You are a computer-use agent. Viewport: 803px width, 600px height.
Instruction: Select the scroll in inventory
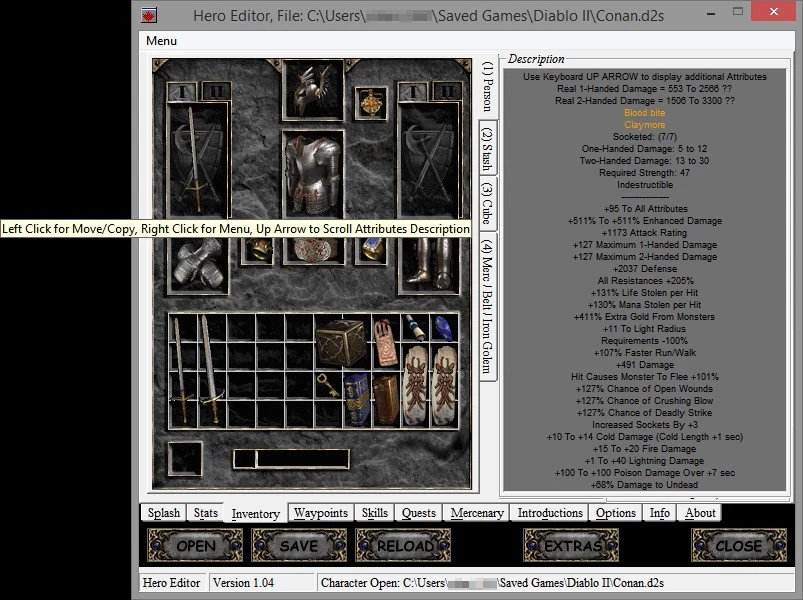pyautogui.click(x=415, y=328)
